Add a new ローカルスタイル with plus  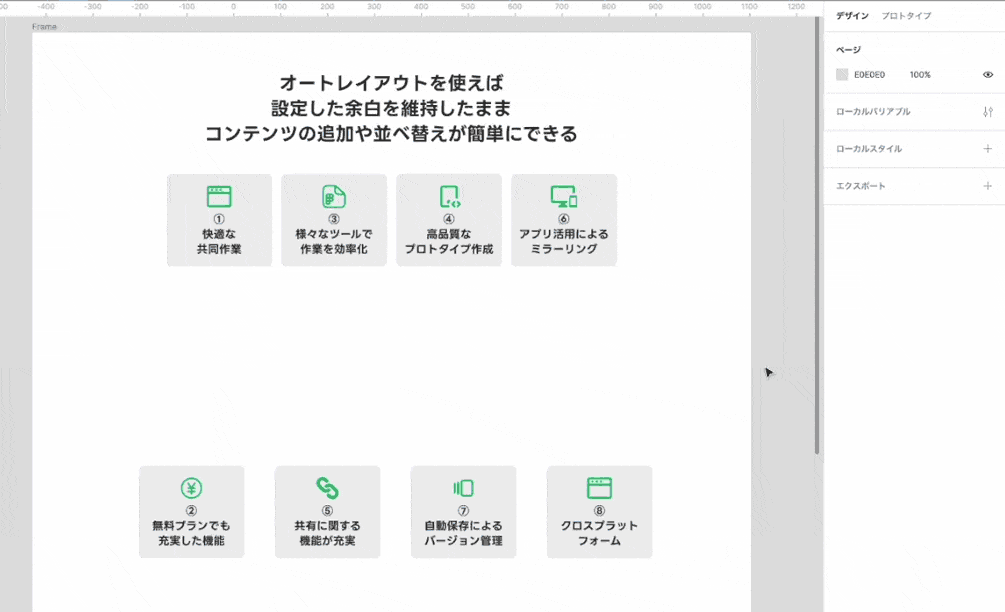tap(987, 149)
